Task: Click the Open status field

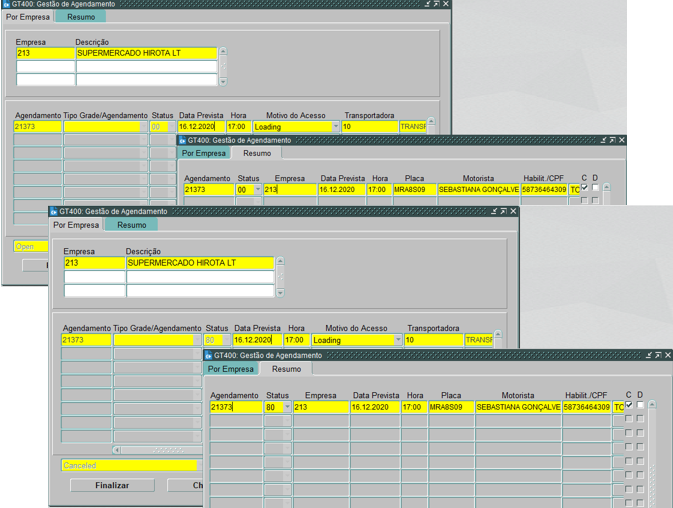Action: (x=31, y=246)
